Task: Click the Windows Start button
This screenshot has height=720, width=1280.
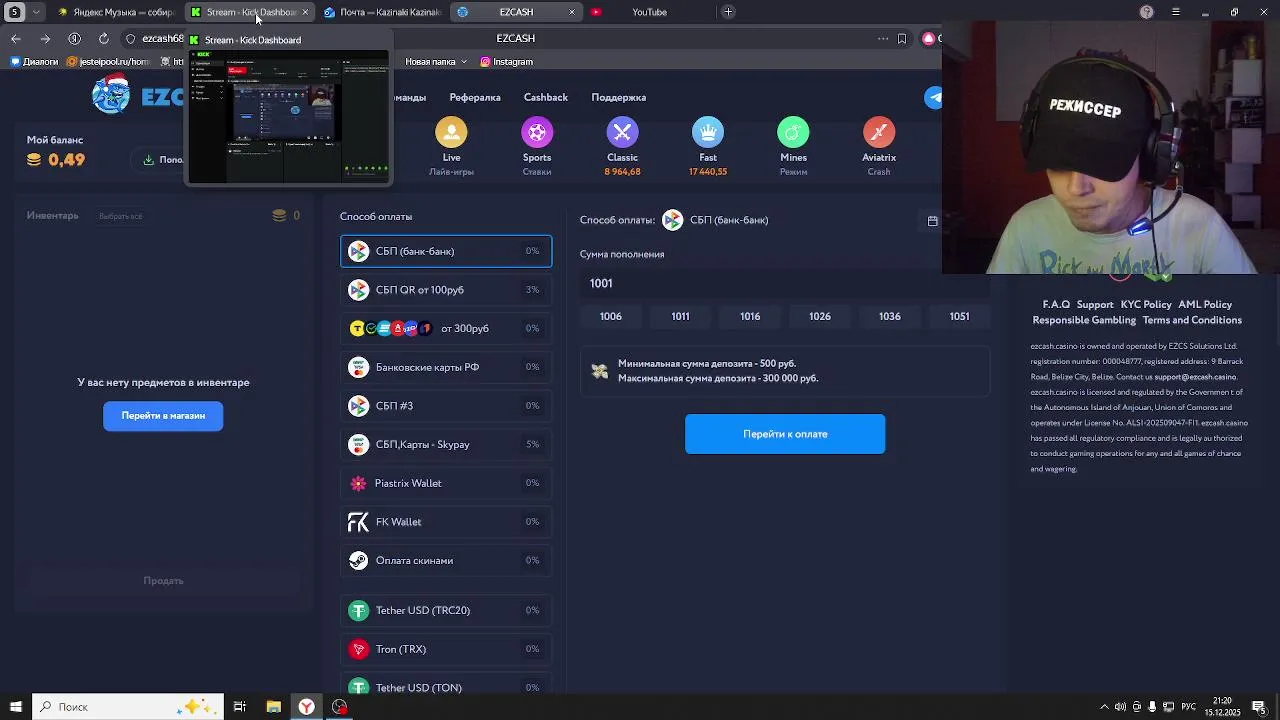Action: coord(15,706)
